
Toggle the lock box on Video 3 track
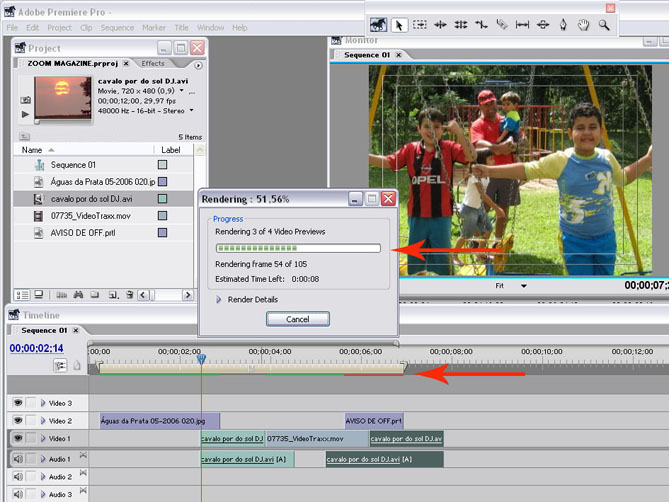pyautogui.click(x=31, y=403)
